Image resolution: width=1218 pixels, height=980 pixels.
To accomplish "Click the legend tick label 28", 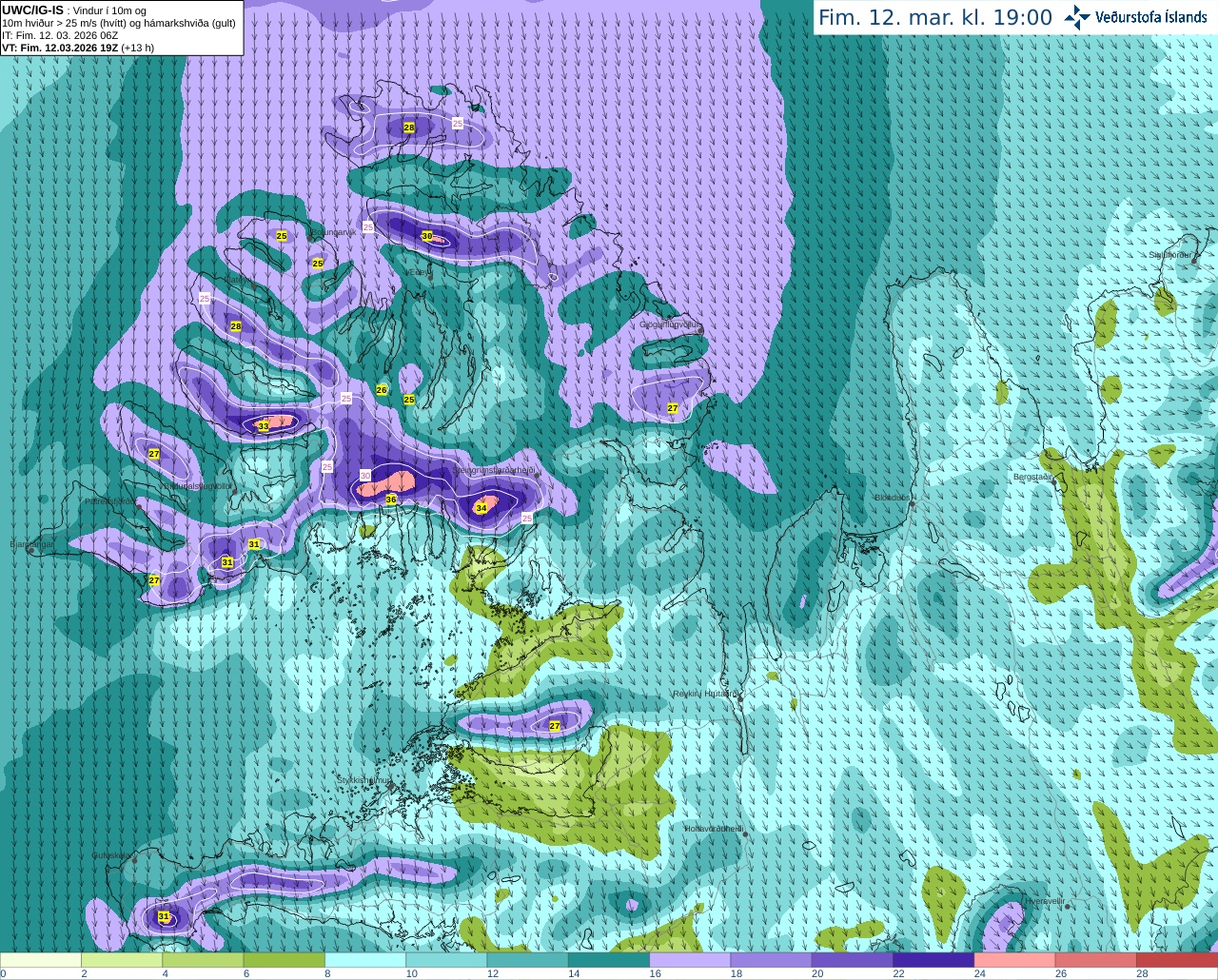I will (1142, 973).
